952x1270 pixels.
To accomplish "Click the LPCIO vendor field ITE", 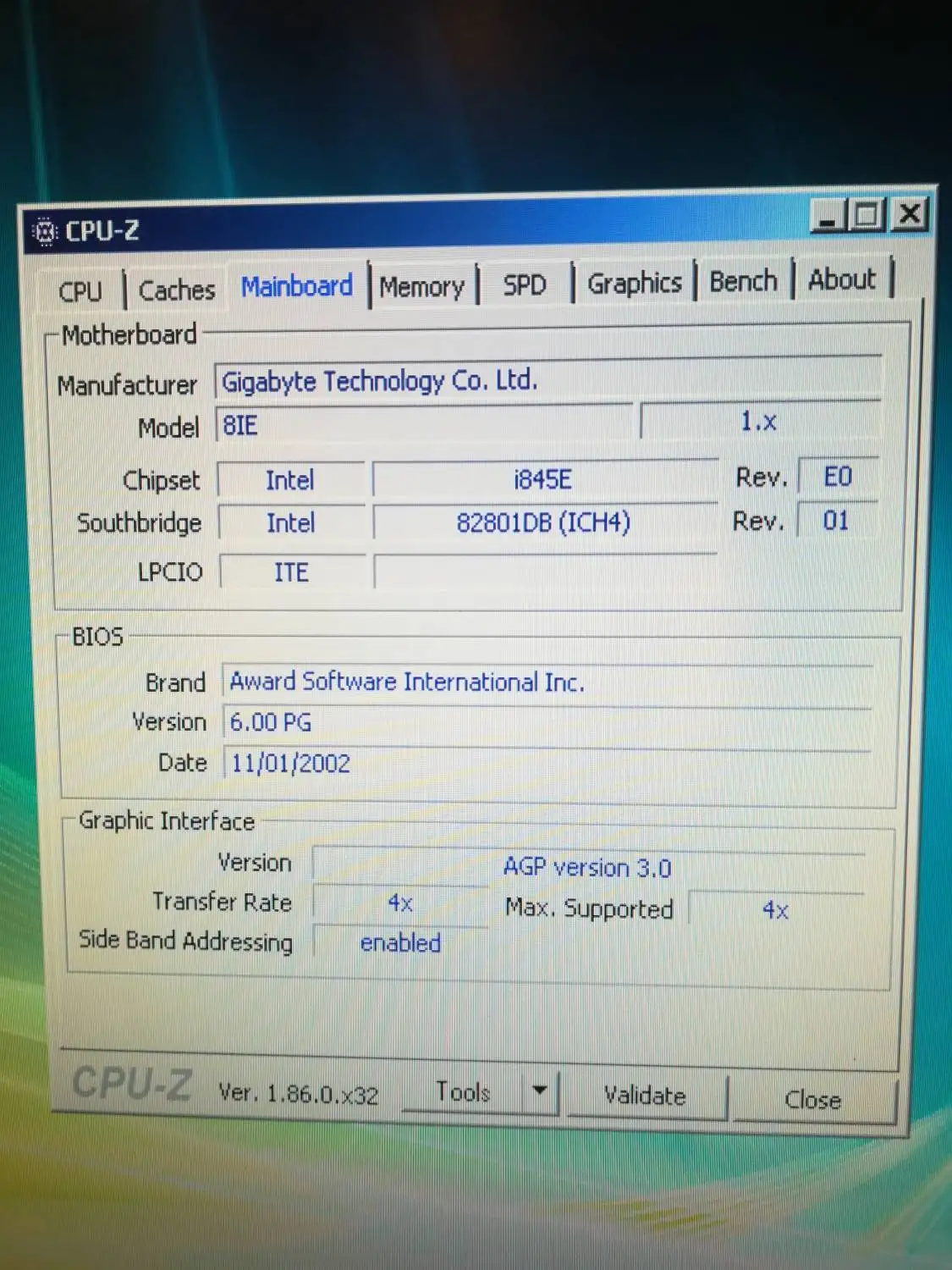I will [x=291, y=572].
